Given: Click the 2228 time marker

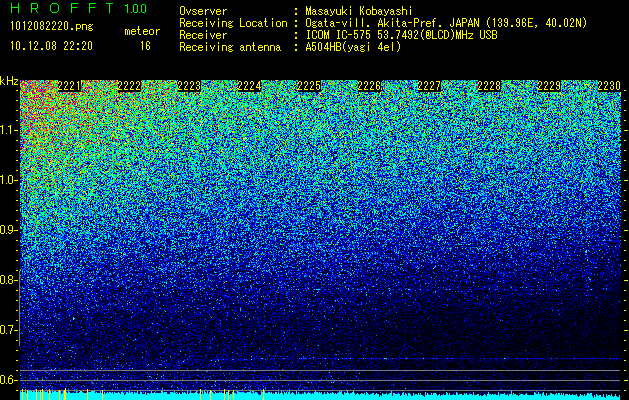Looking at the screenshot, I should (489, 86).
